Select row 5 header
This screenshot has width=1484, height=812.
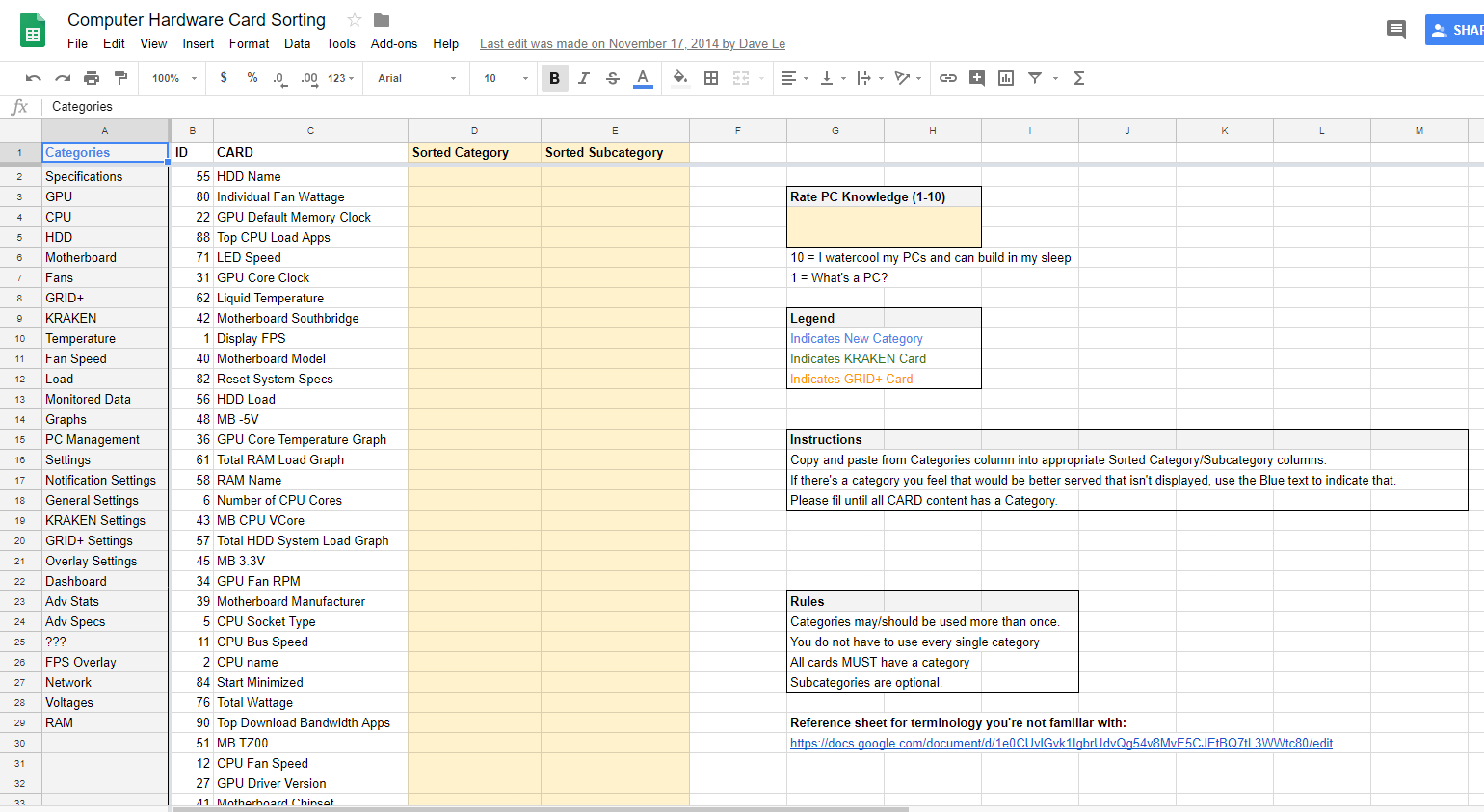(19, 237)
